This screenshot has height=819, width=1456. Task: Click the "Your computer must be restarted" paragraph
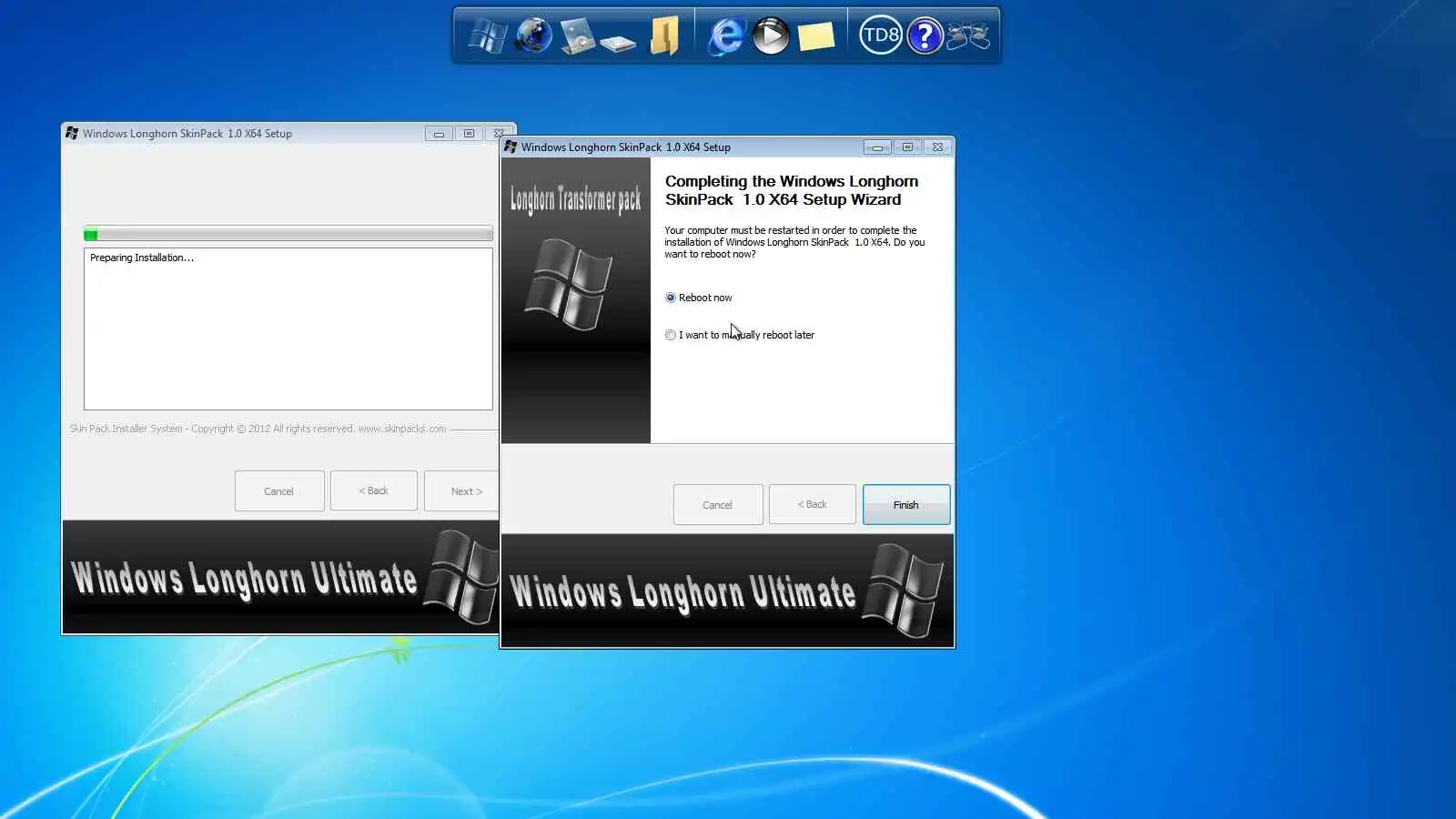[794, 242]
